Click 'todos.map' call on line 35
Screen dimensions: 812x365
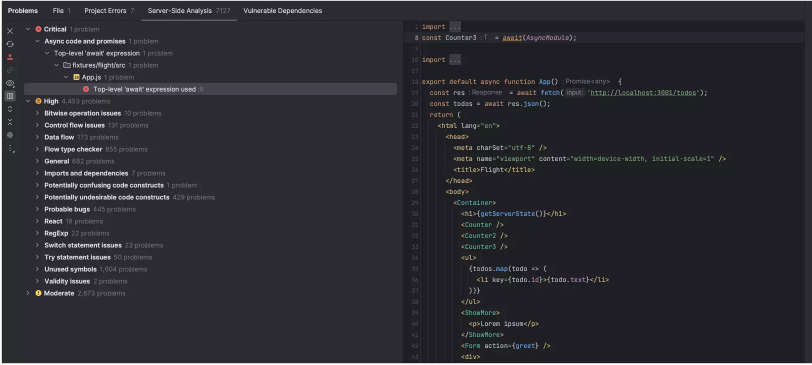488,269
